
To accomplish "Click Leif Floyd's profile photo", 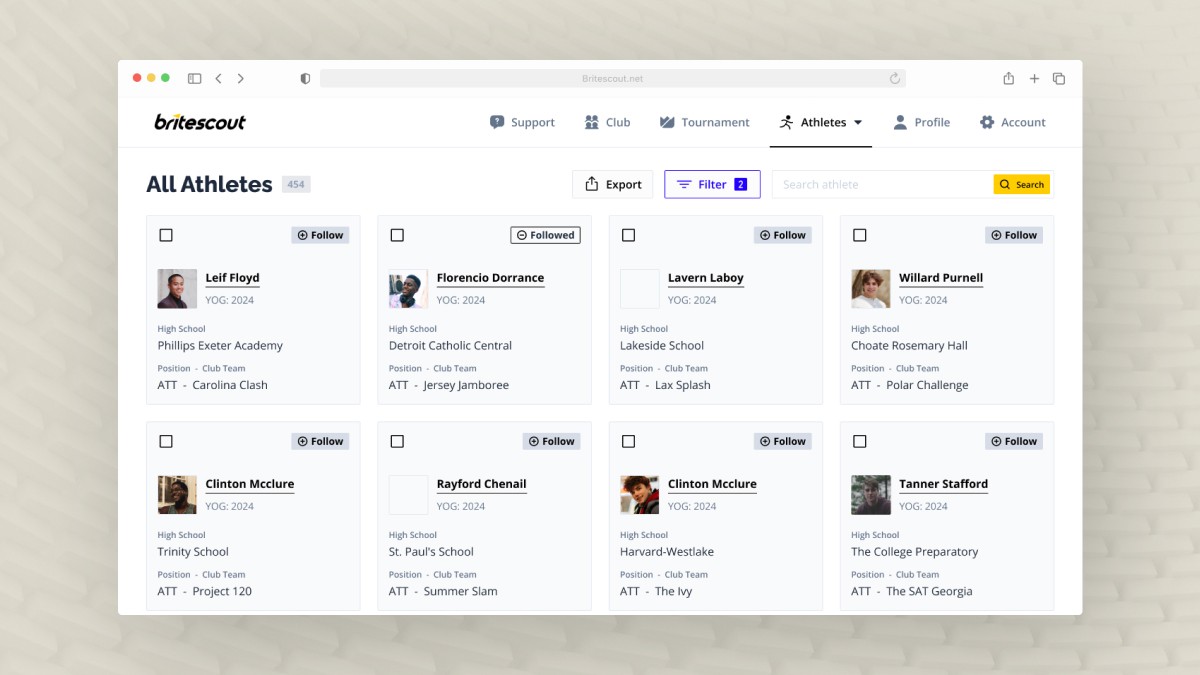I will pos(177,289).
